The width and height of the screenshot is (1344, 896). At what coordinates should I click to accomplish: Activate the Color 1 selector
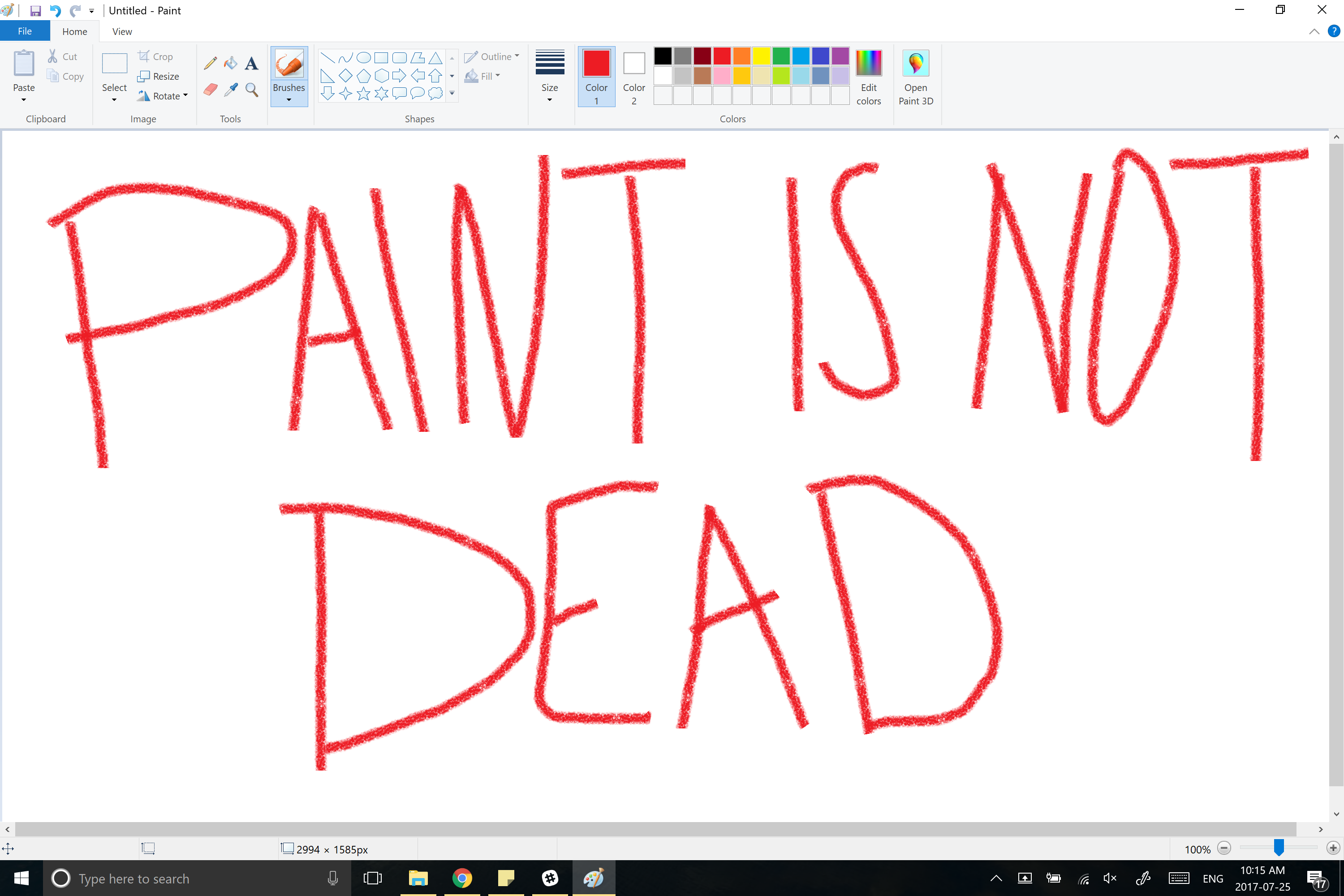point(596,76)
